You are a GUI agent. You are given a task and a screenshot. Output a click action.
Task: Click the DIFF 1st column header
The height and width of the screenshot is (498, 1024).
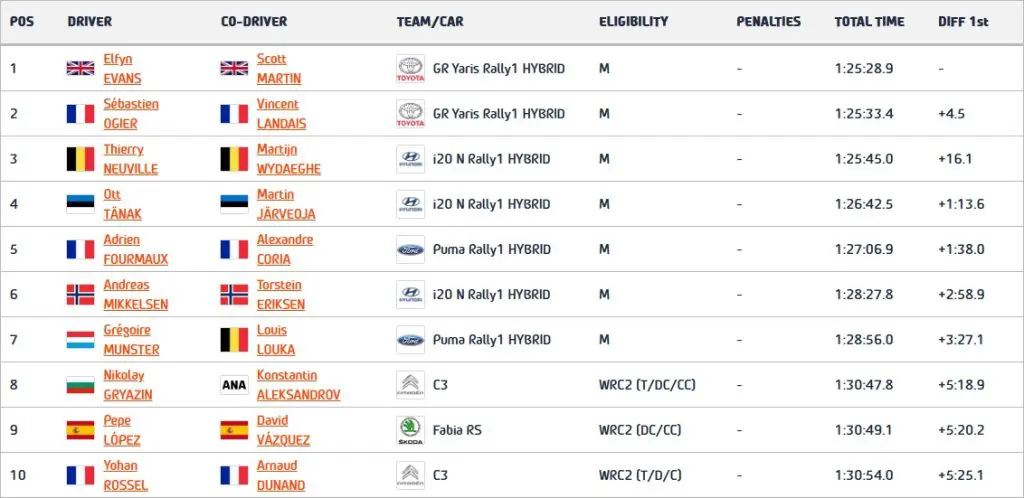click(x=963, y=22)
